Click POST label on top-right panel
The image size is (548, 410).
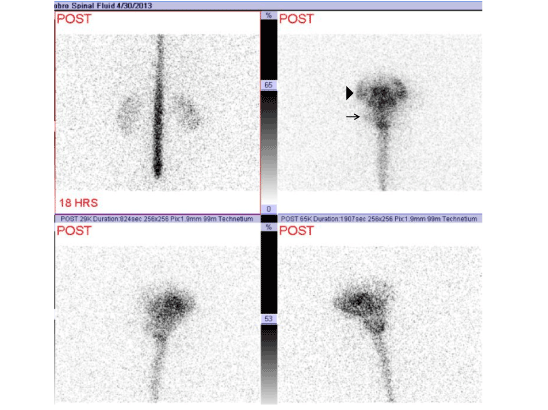[x=296, y=19]
